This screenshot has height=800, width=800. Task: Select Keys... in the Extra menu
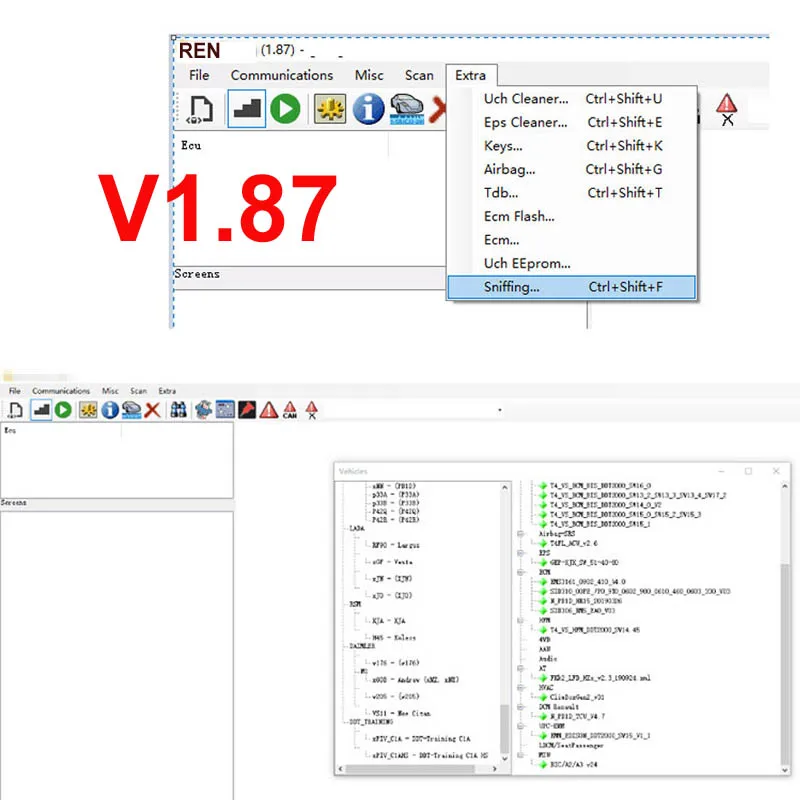571,145
